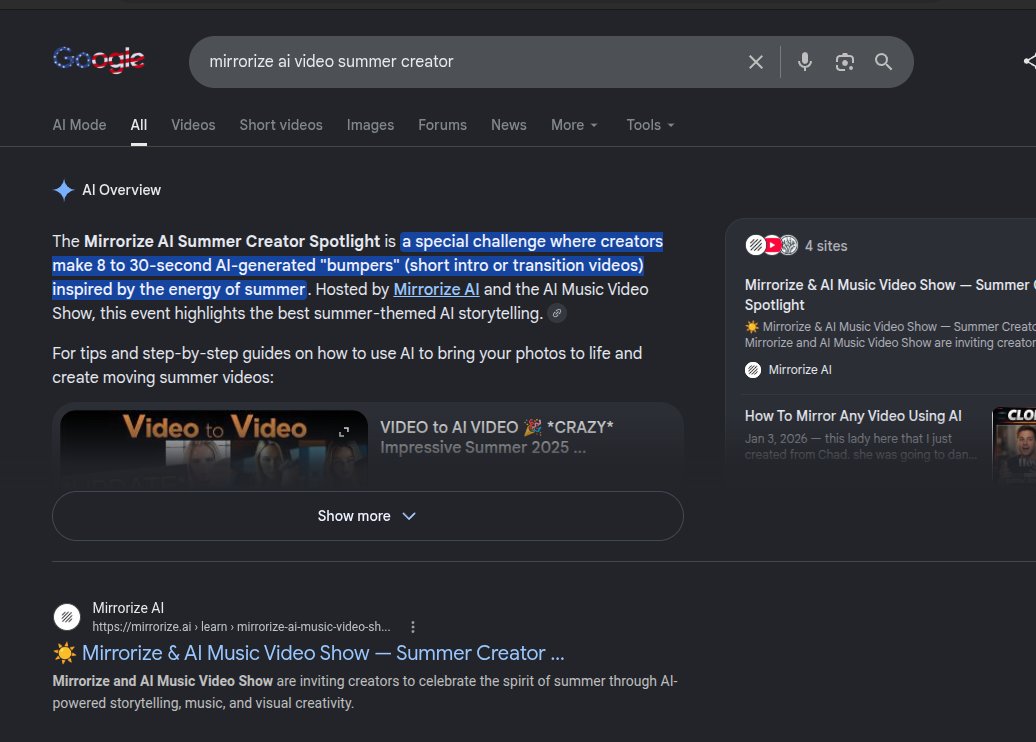This screenshot has height=742, width=1036.
Task: Start voice search with the microphone
Action: pos(805,62)
